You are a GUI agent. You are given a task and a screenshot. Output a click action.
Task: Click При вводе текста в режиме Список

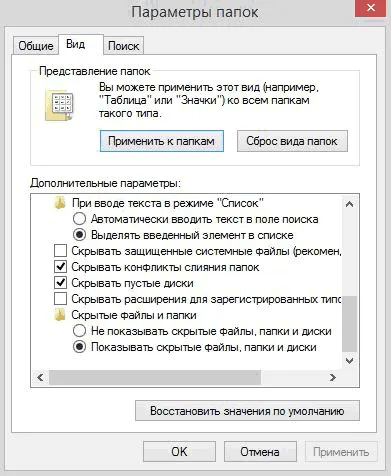click(x=168, y=203)
